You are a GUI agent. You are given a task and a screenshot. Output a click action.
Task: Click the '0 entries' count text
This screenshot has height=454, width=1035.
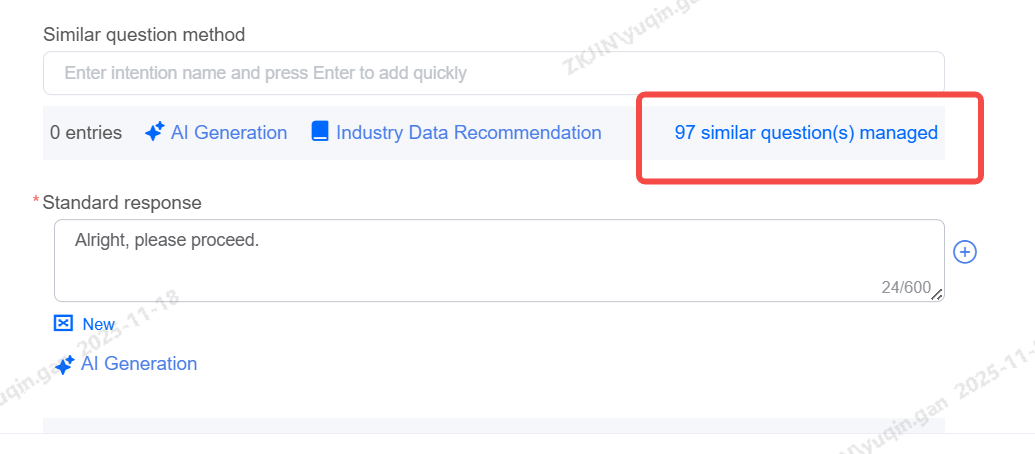pyautogui.click(x=86, y=132)
